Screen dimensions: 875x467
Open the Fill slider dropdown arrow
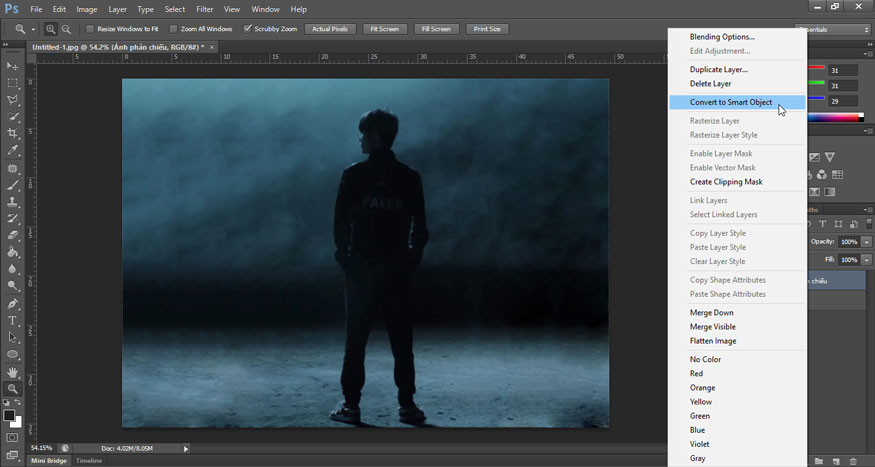coord(866,260)
